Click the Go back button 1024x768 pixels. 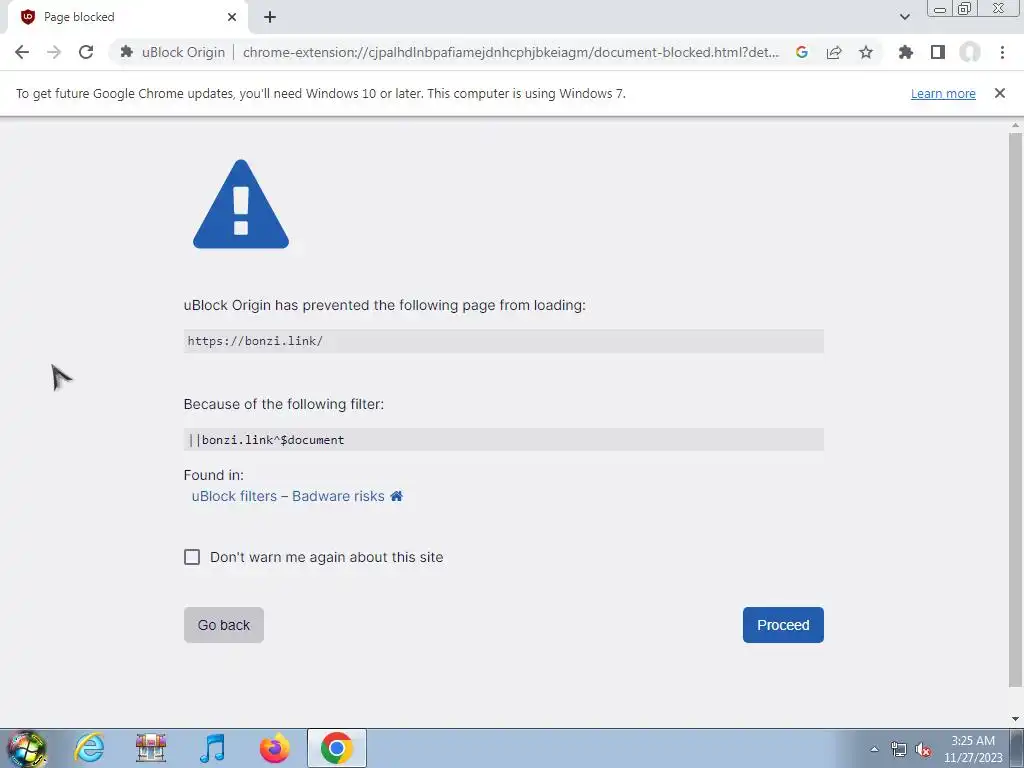[223, 625]
